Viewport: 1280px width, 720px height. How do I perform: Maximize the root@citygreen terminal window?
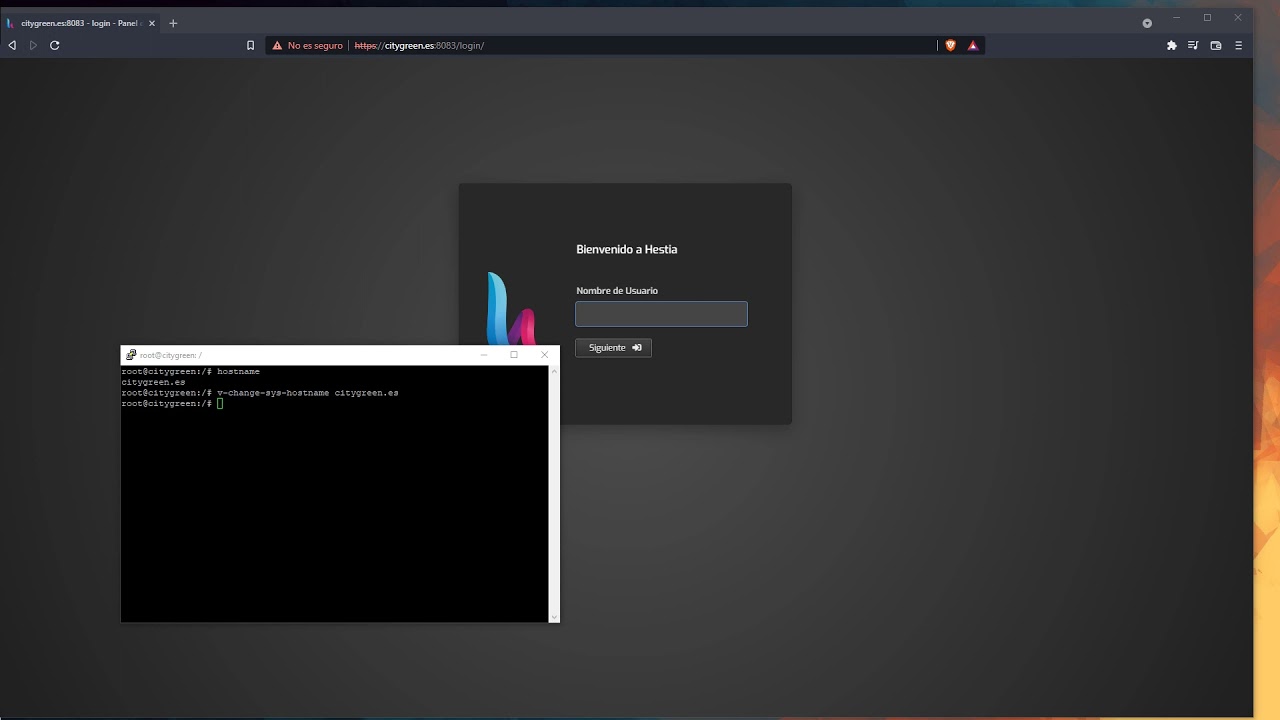514,355
